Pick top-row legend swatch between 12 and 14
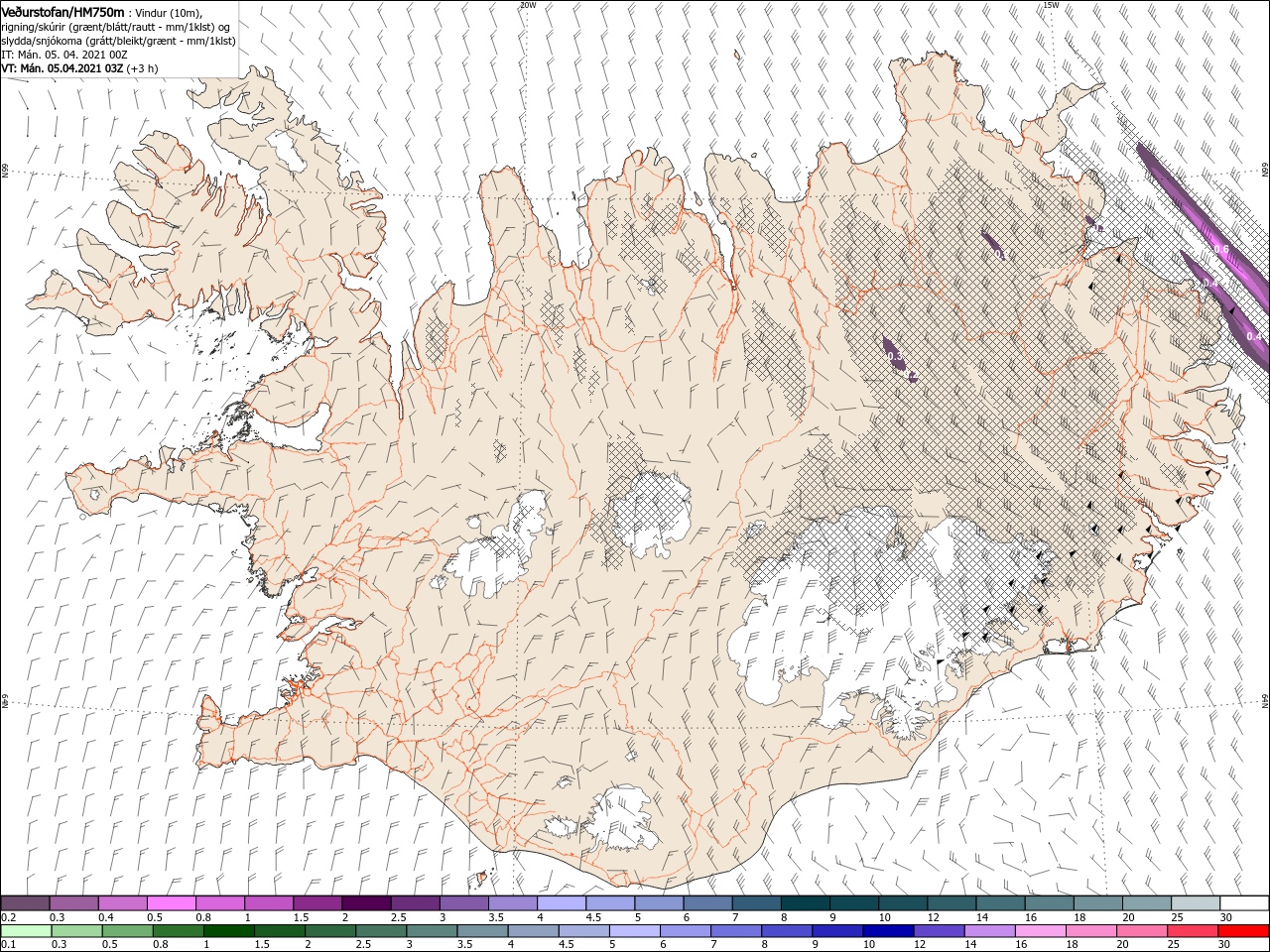 (952, 903)
